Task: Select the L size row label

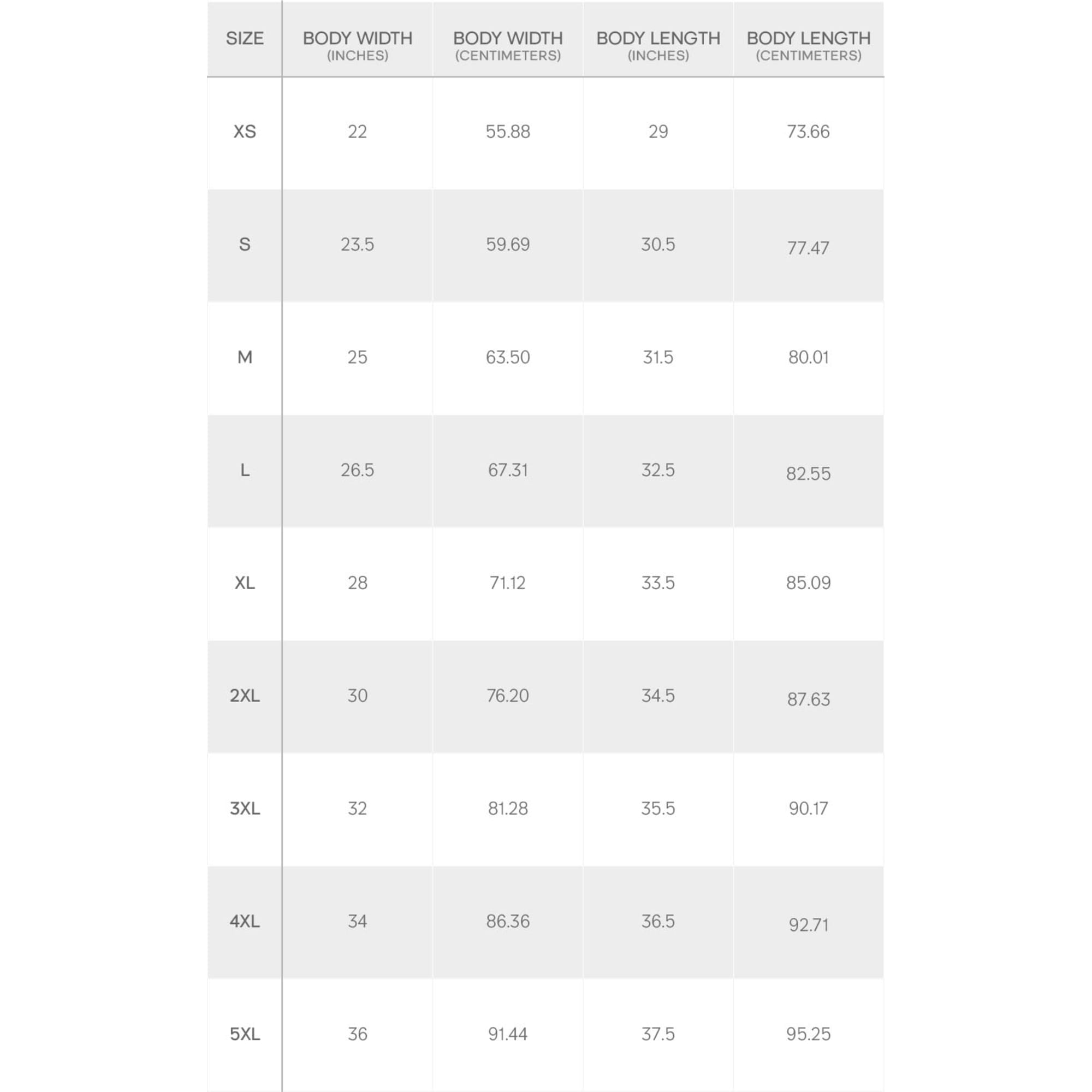Action: (x=245, y=470)
